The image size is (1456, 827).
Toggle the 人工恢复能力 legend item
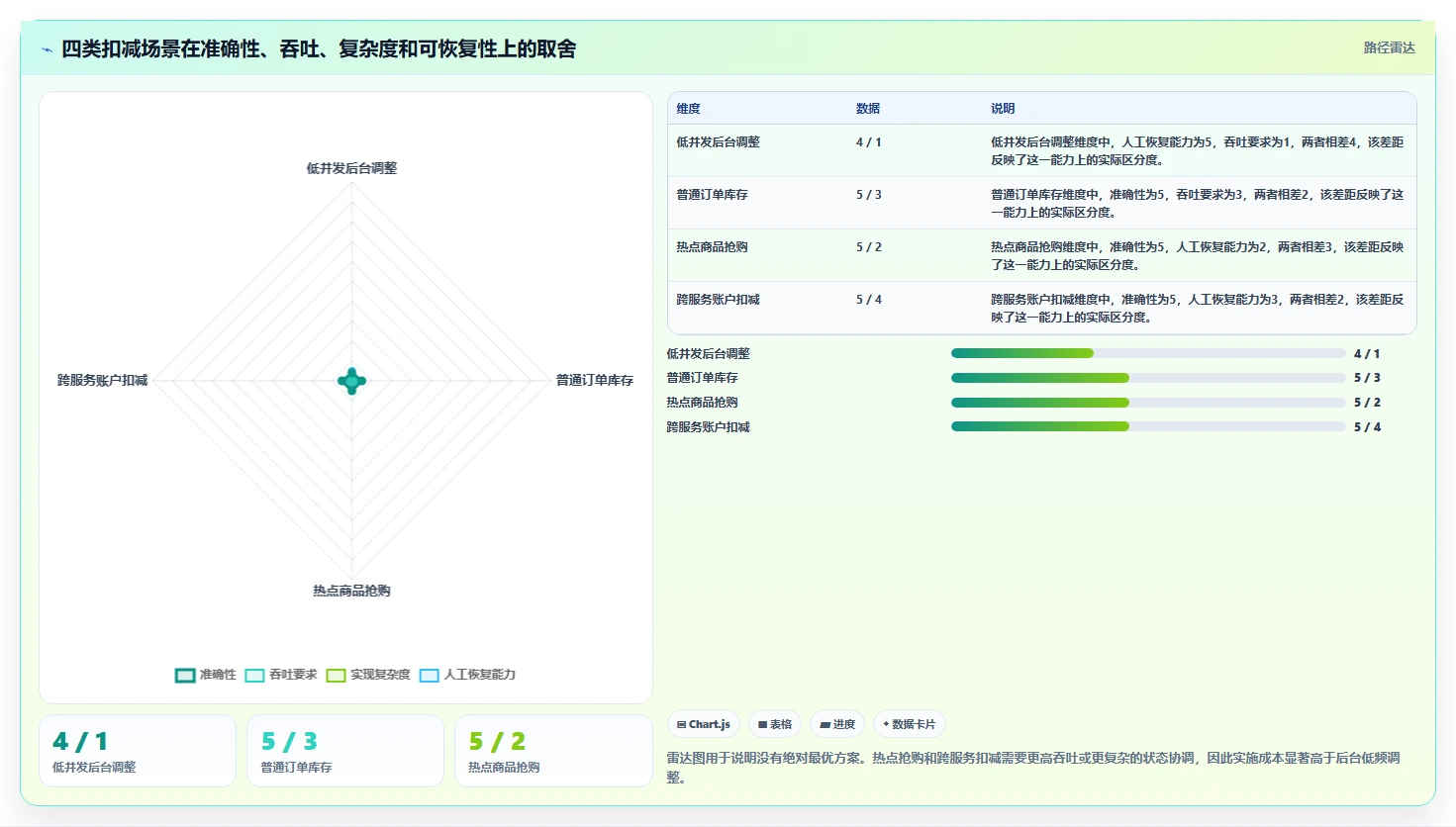(x=467, y=675)
